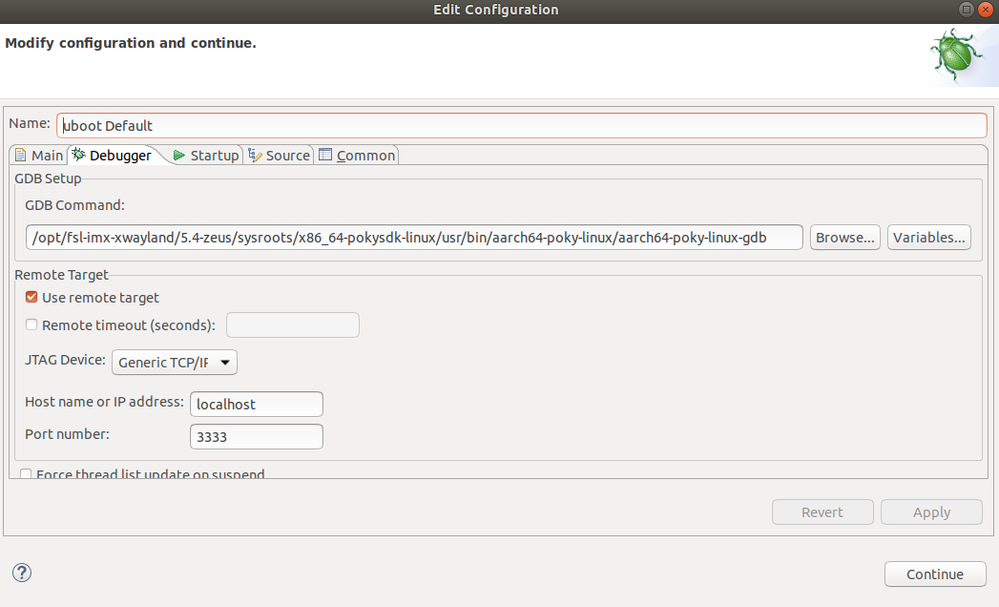Enable the Remote timeout checkbox
999x607 pixels.
(32, 325)
